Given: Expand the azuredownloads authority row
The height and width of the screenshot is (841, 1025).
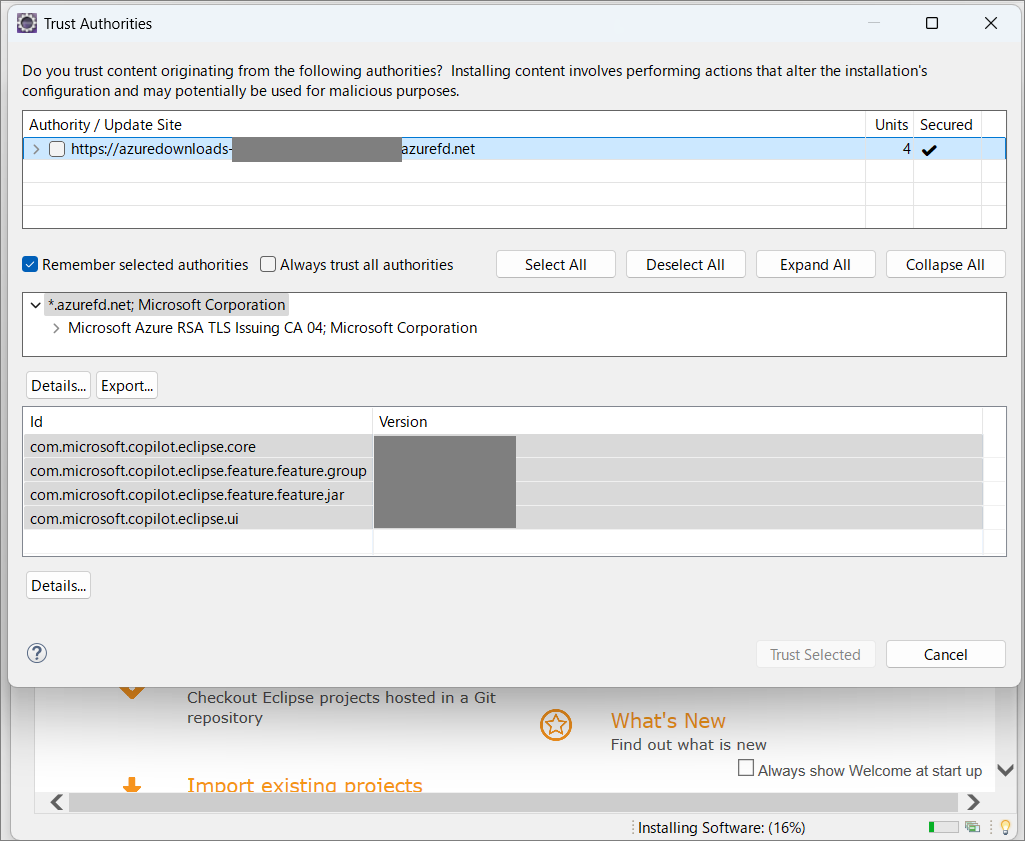Looking at the screenshot, I should pos(37,149).
